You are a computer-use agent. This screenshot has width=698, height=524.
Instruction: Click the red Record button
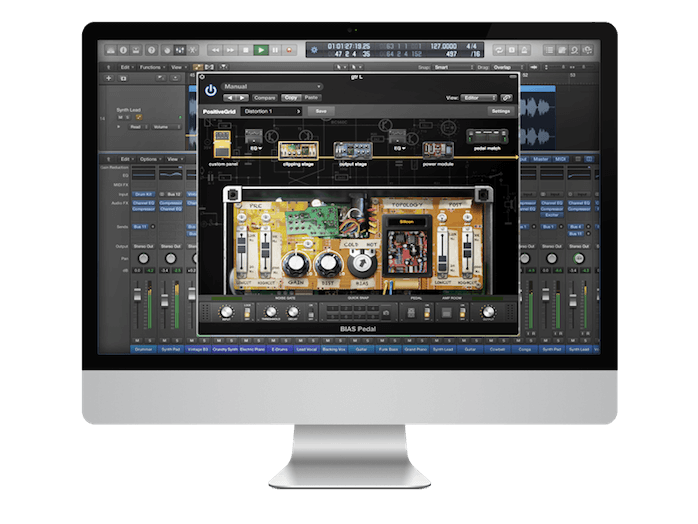point(289,50)
